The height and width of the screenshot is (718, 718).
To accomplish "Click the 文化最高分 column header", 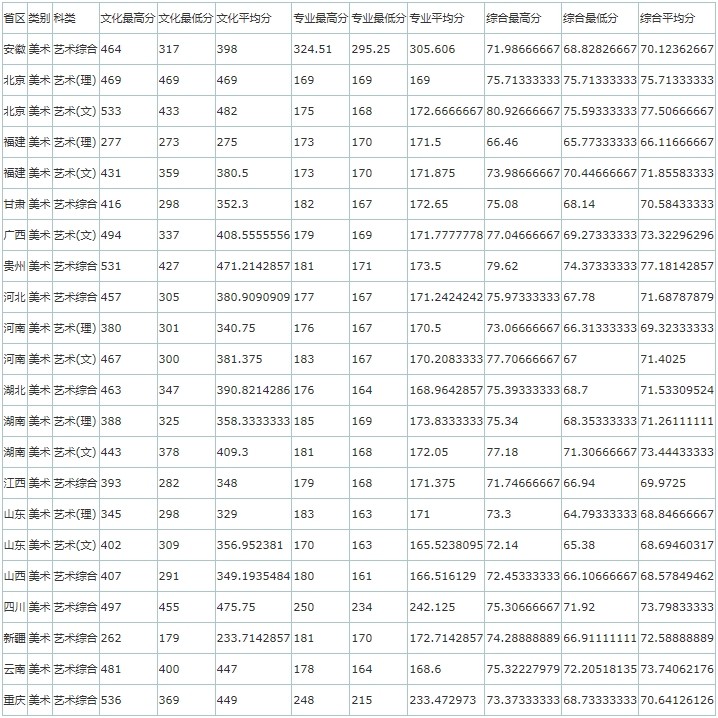I will tap(127, 19).
